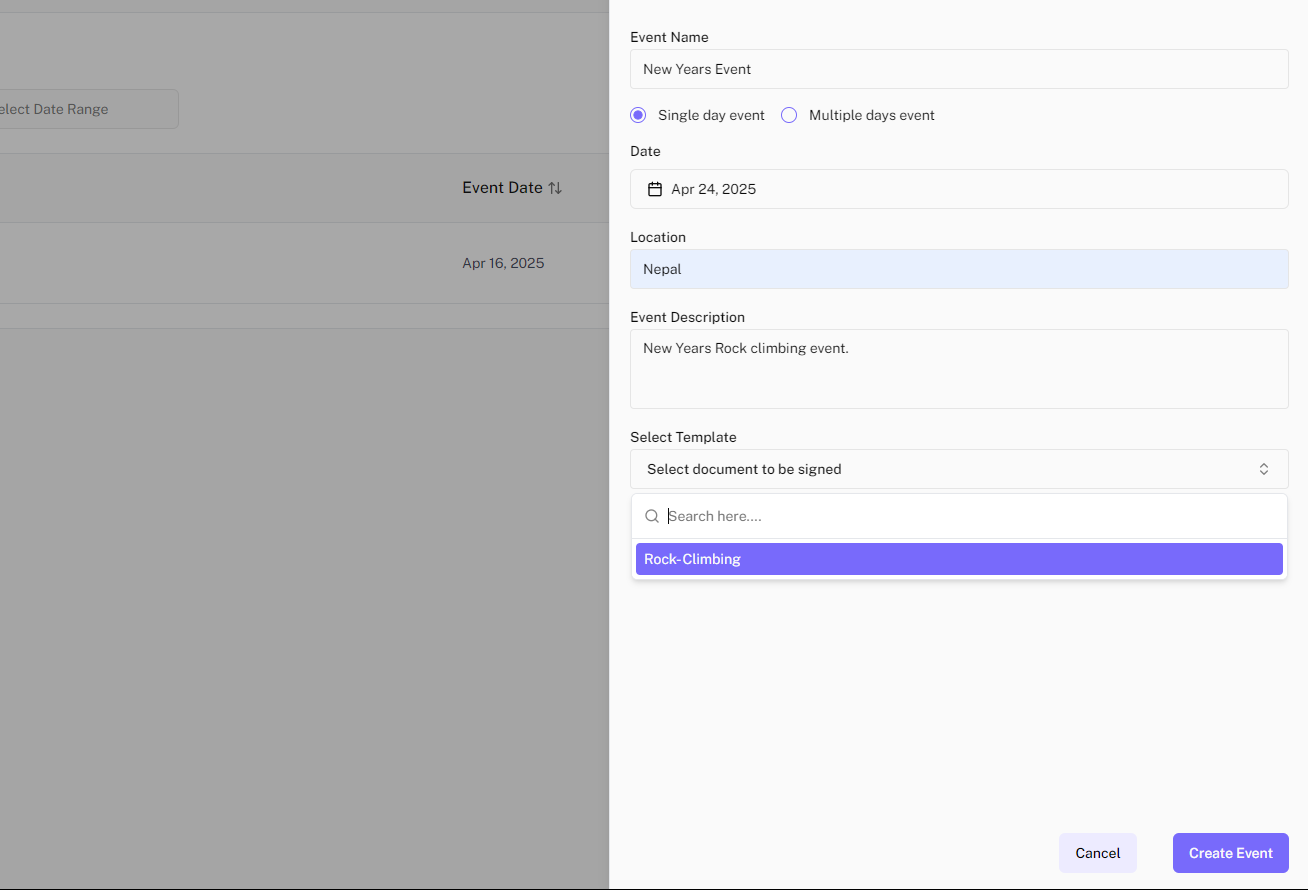Click the magnifier icon in template search
Screen dimensions: 1308x890
pos(652,516)
